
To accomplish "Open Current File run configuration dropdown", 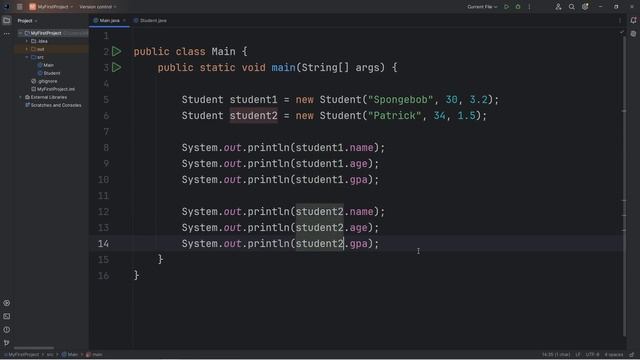I will tap(482, 7).
